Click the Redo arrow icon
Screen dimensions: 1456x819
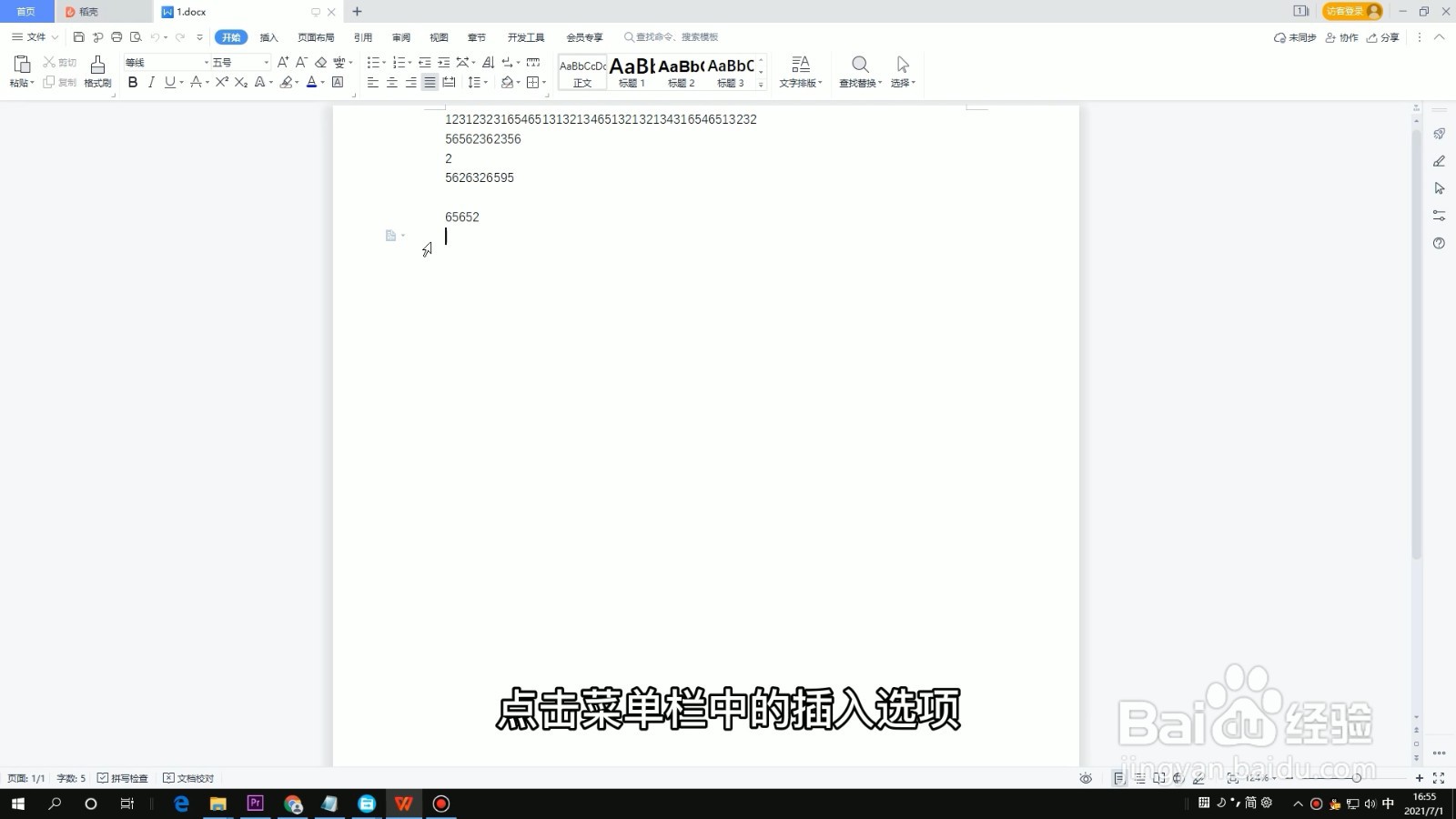coord(180,37)
